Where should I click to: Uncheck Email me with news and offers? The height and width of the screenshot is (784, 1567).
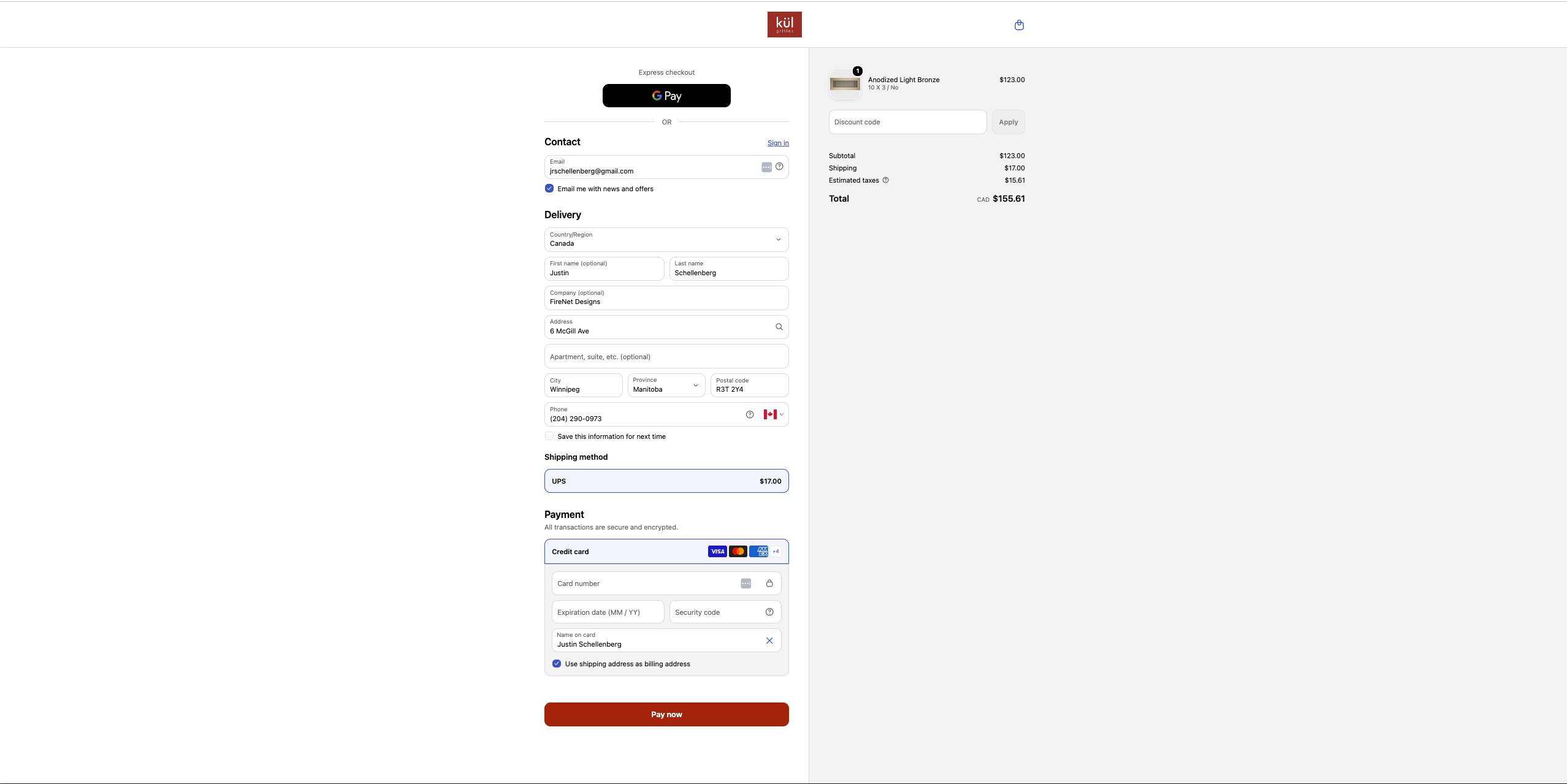tap(549, 188)
